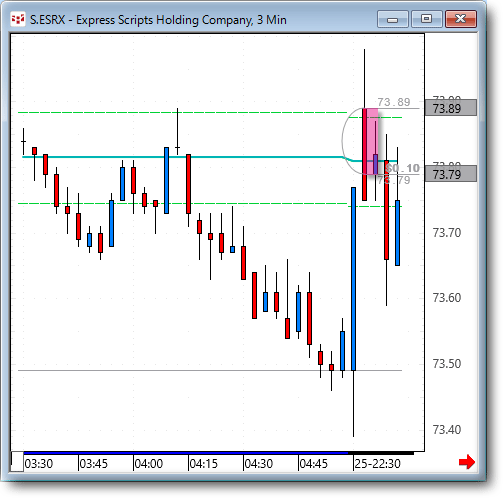Maximize the S.ESRX chart window
This screenshot has width=504, height=499.
click(x=426, y=19)
